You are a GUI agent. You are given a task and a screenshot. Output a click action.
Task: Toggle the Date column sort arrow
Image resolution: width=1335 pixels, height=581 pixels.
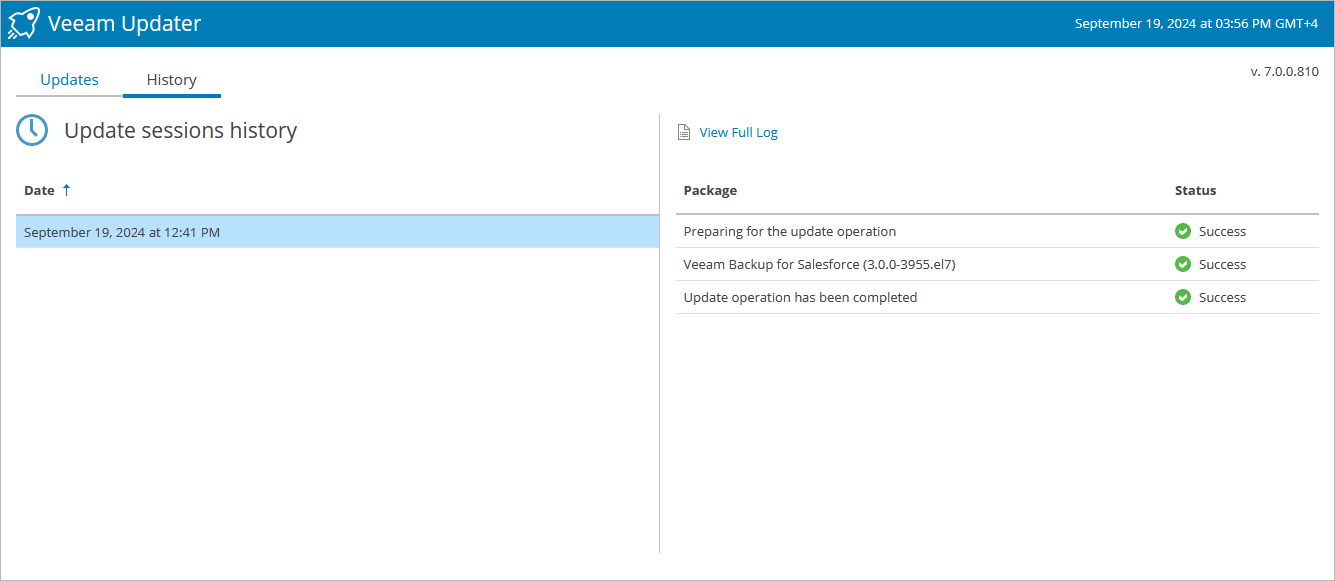tap(66, 190)
